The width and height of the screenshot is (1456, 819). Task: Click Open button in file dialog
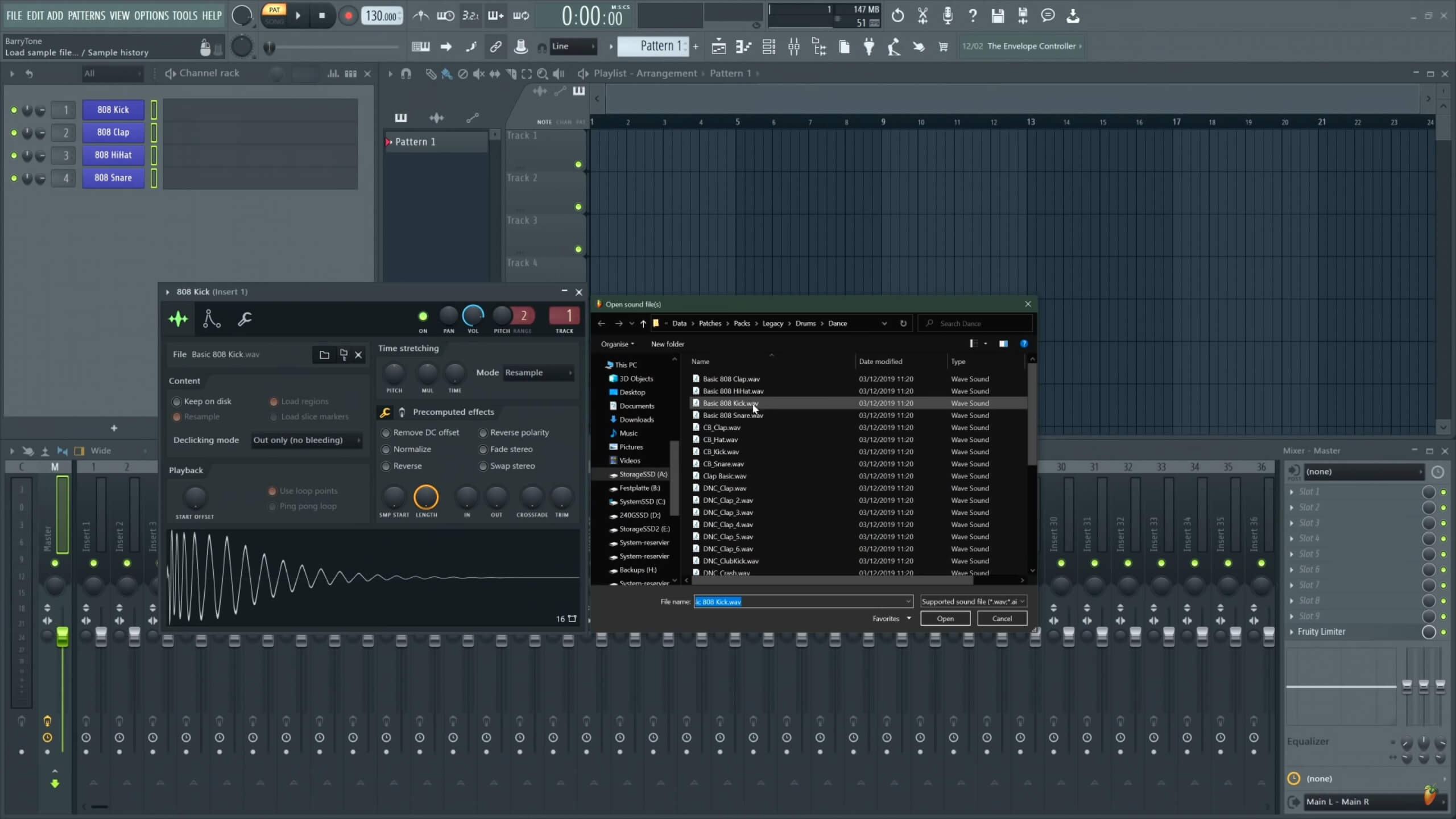tap(943, 617)
